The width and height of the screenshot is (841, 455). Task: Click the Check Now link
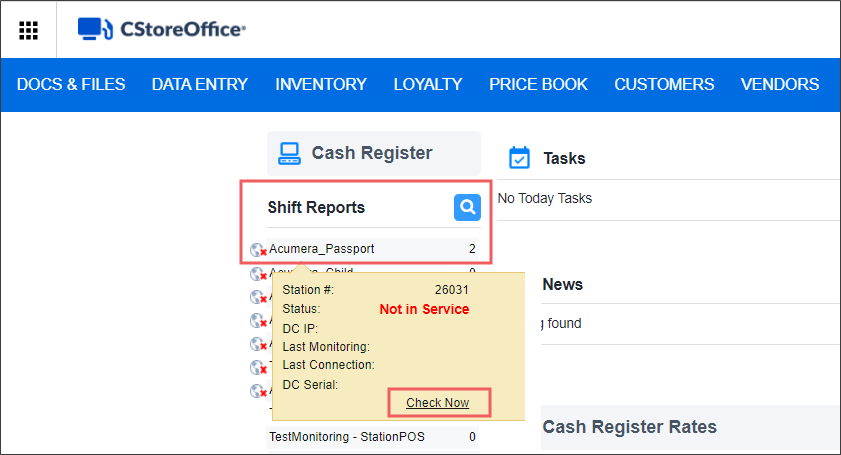437,402
